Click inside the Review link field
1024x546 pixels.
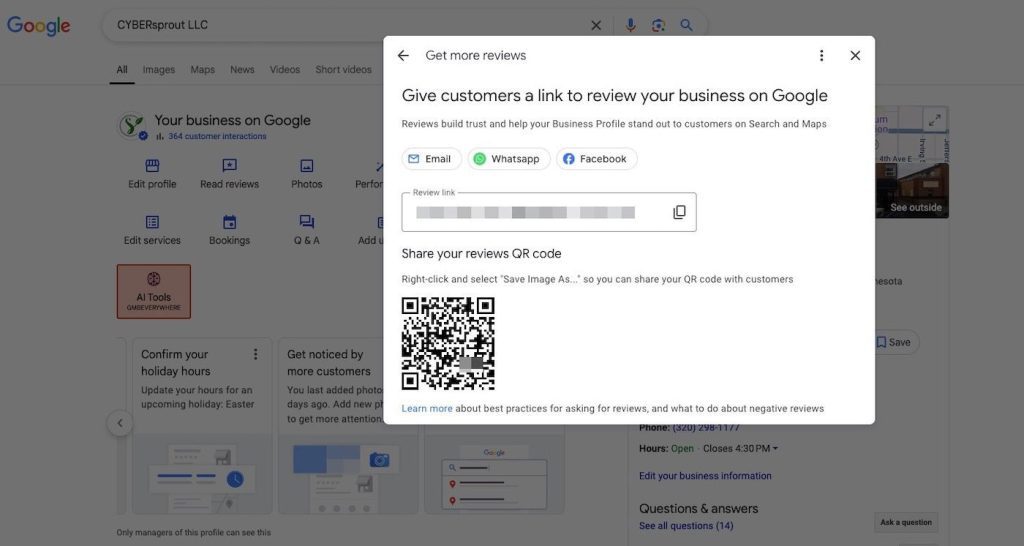point(549,212)
